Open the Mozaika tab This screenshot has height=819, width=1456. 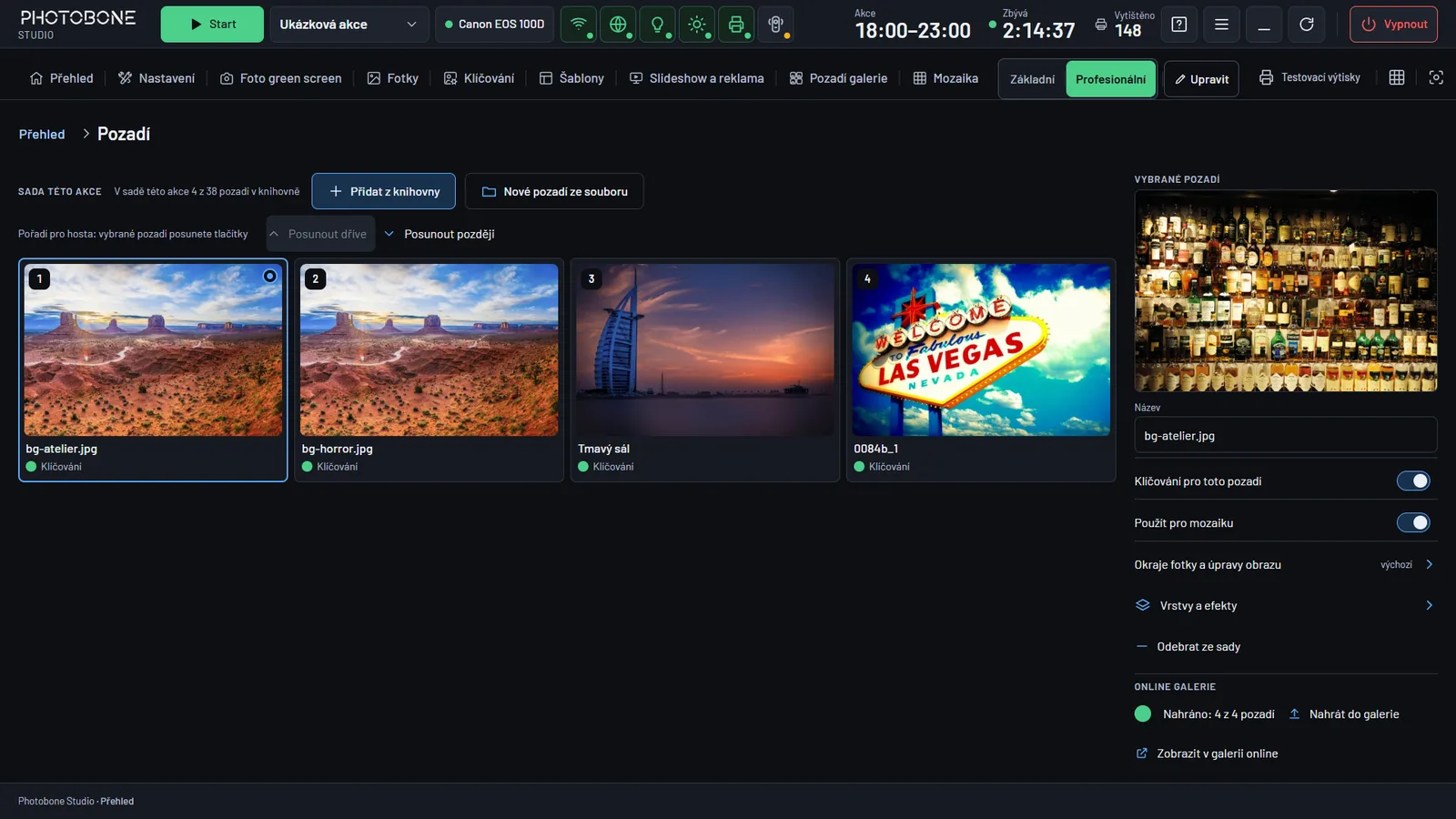click(945, 78)
